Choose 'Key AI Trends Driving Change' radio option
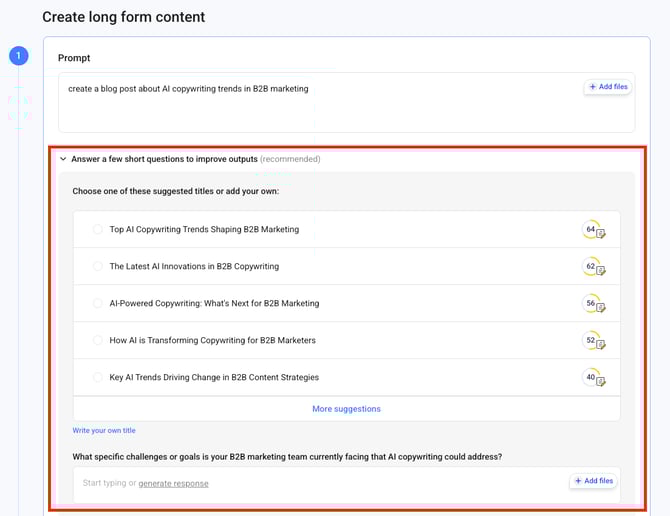The height and width of the screenshot is (516, 670). pos(98,377)
